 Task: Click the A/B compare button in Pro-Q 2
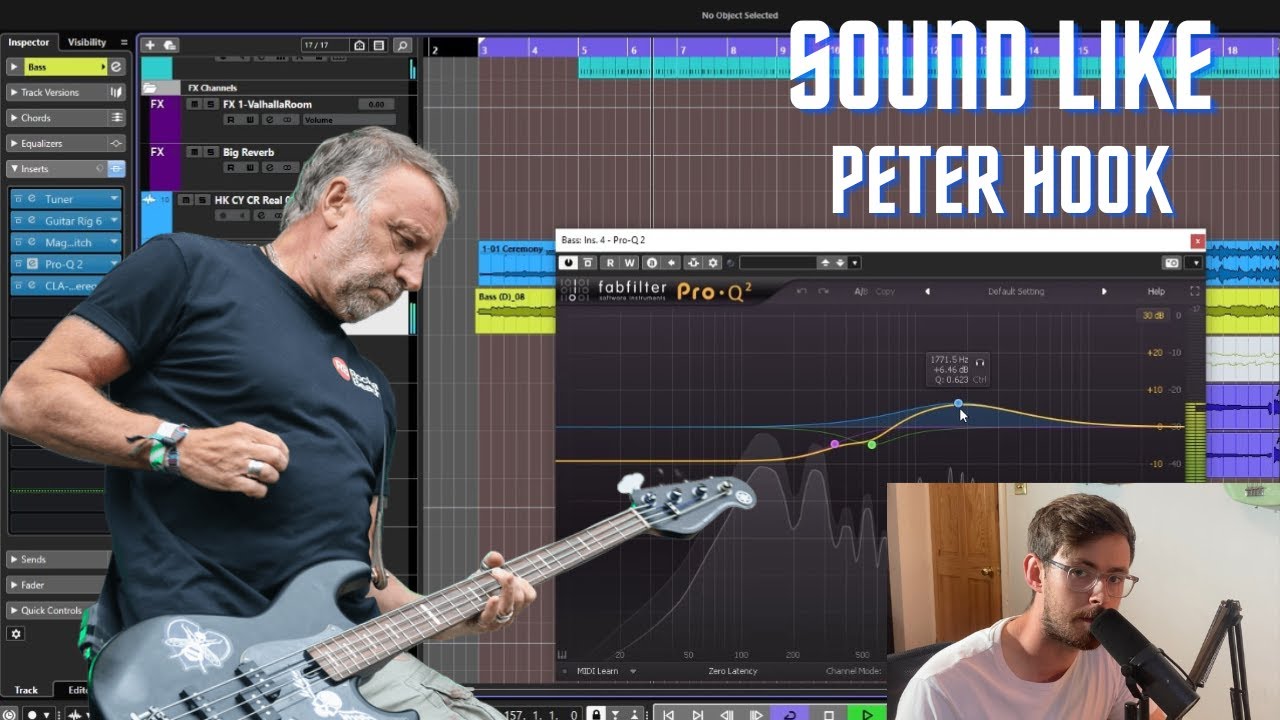click(x=859, y=291)
